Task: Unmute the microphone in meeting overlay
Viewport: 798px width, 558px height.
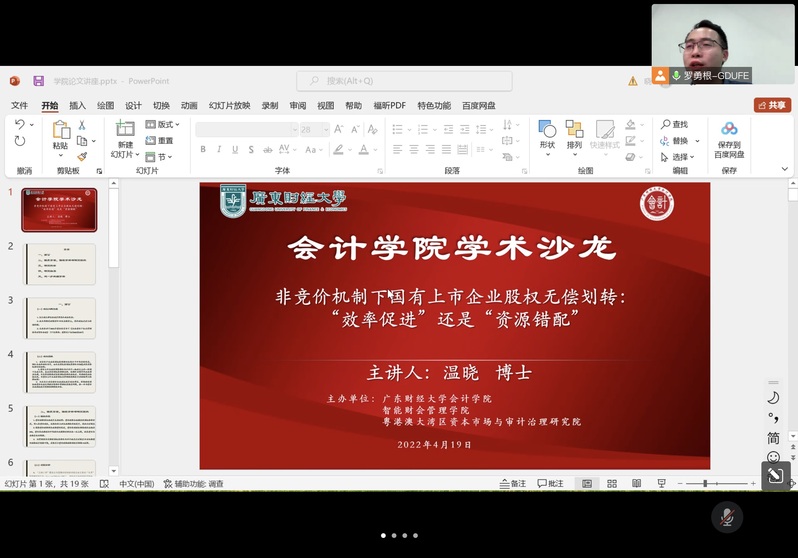Action: click(x=727, y=517)
